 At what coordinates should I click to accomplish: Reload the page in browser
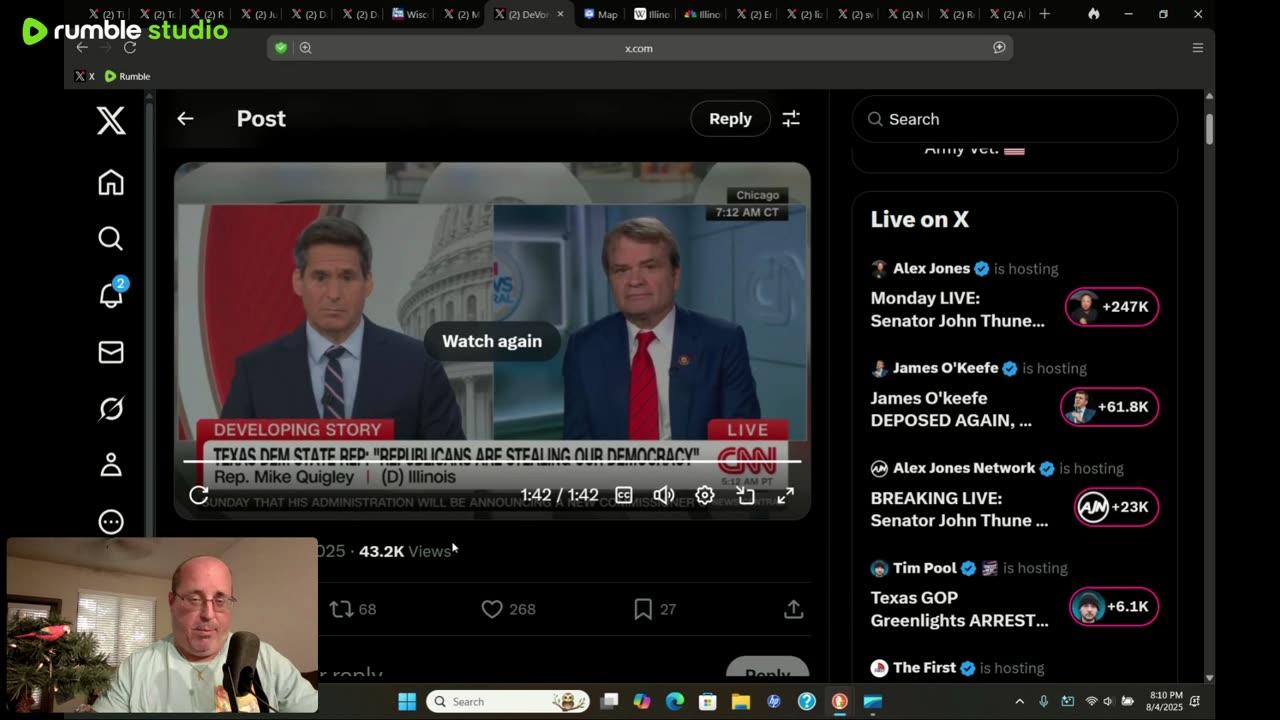coord(130,47)
